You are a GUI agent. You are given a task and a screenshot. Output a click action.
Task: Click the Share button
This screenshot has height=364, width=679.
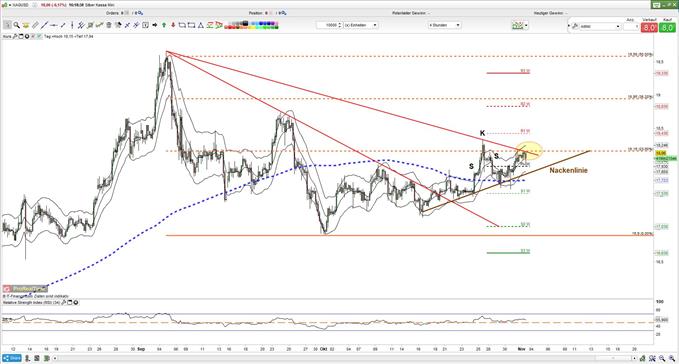(x=12, y=358)
